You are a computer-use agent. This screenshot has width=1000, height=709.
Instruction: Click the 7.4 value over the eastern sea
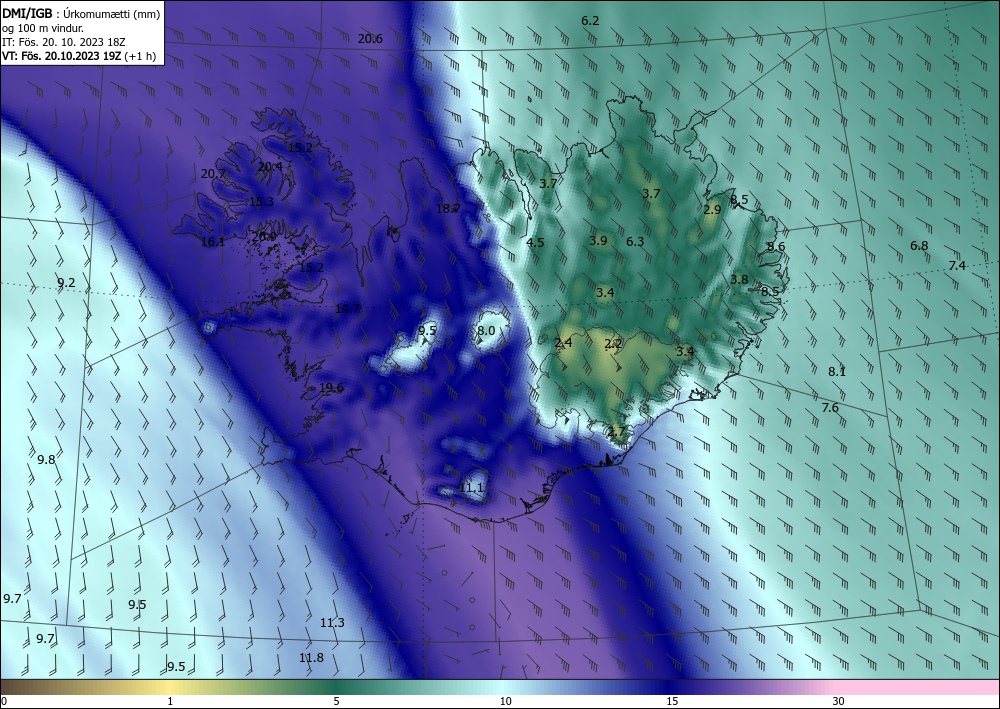[x=957, y=266]
